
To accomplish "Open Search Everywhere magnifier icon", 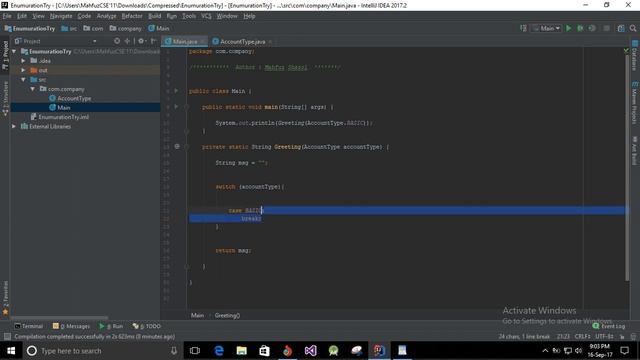I will (633, 28).
